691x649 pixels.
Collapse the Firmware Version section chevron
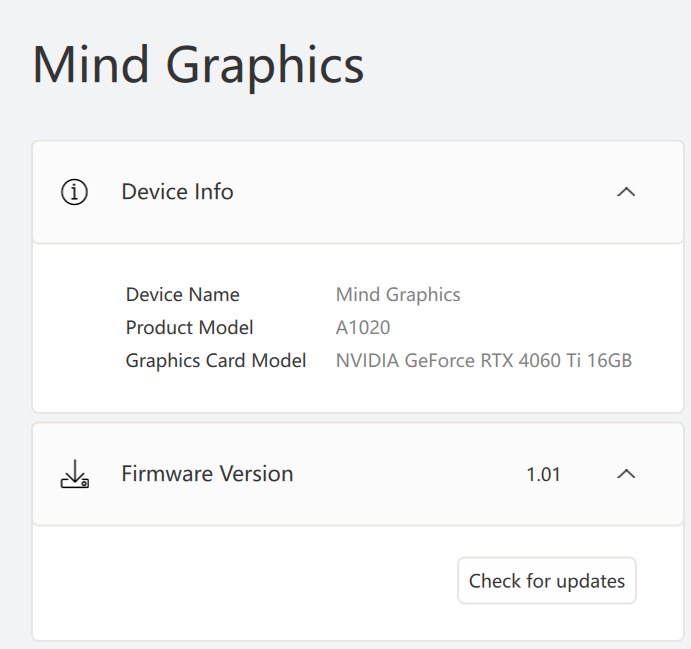point(626,474)
